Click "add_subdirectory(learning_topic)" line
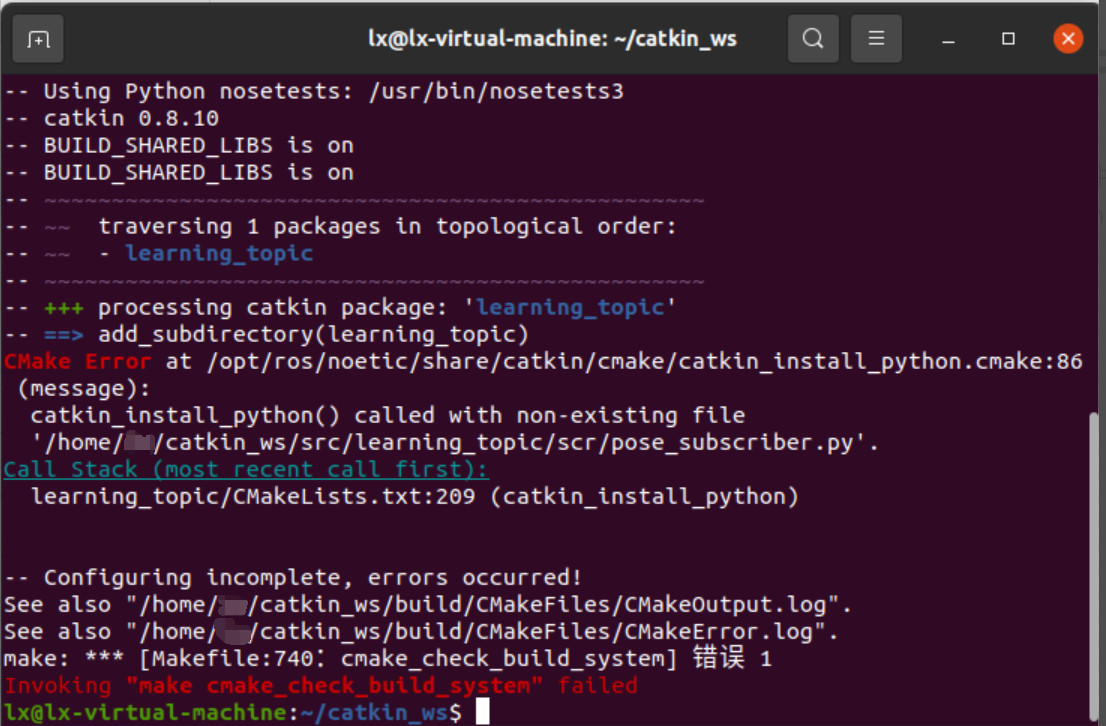Screen dimensions: 1106x726 point(313,334)
